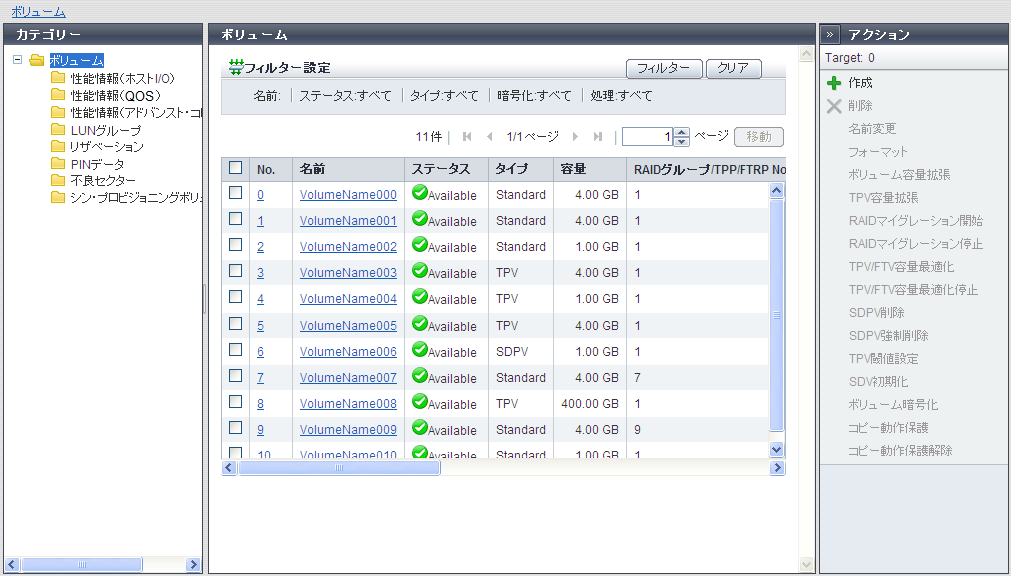
Task: Click the previous page arrow icon
Action: (489, 137)
